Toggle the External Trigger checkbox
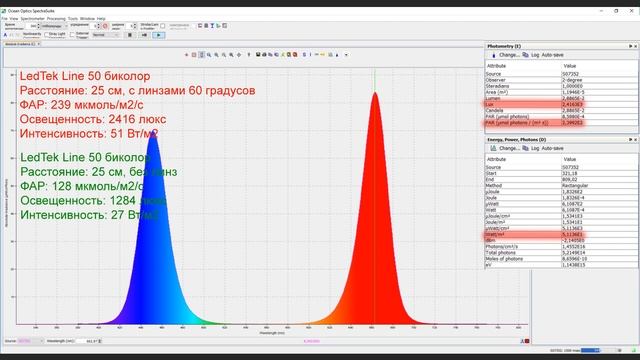 (72, 35)
